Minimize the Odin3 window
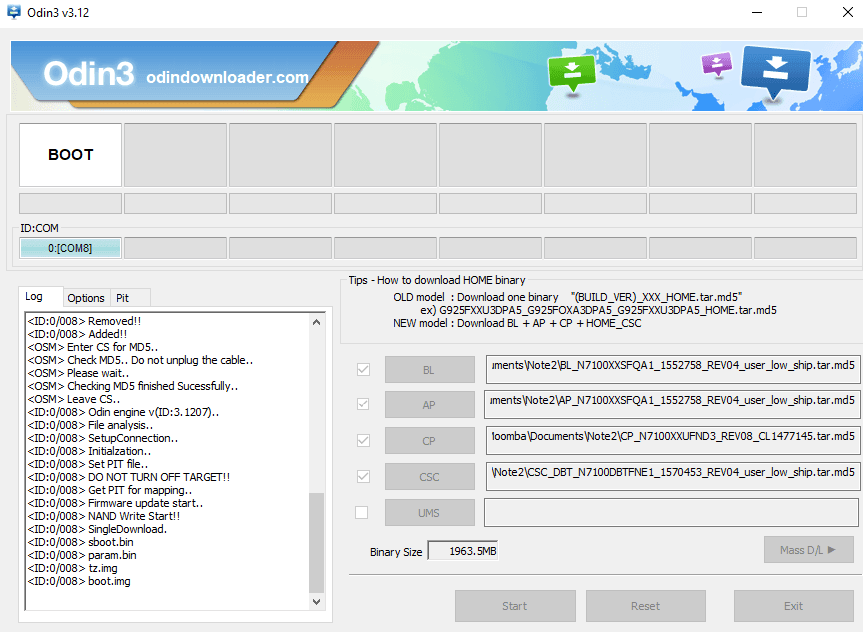This screenshot has width=863, height=632. click(x=757, y=12)
